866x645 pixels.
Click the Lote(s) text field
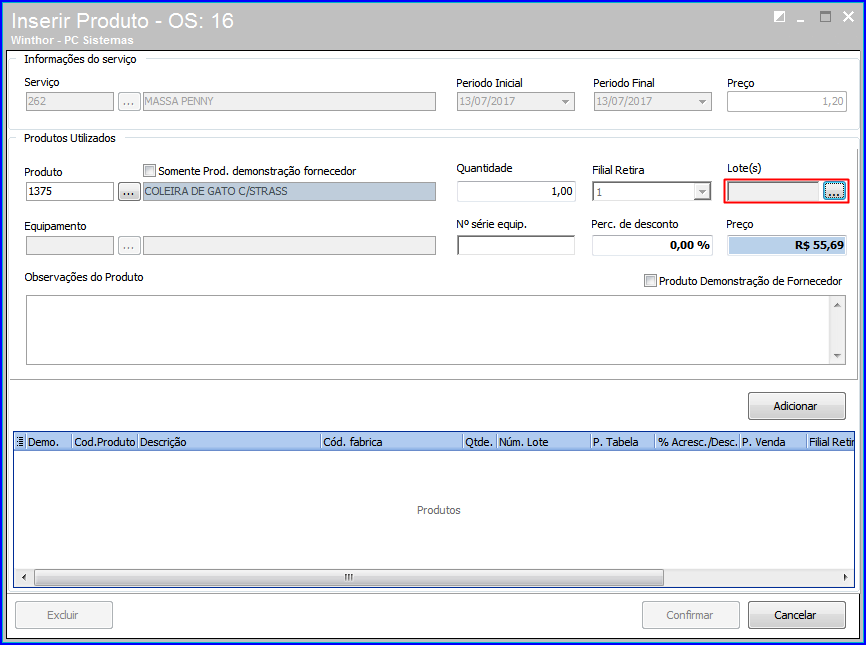click(774, 192)
